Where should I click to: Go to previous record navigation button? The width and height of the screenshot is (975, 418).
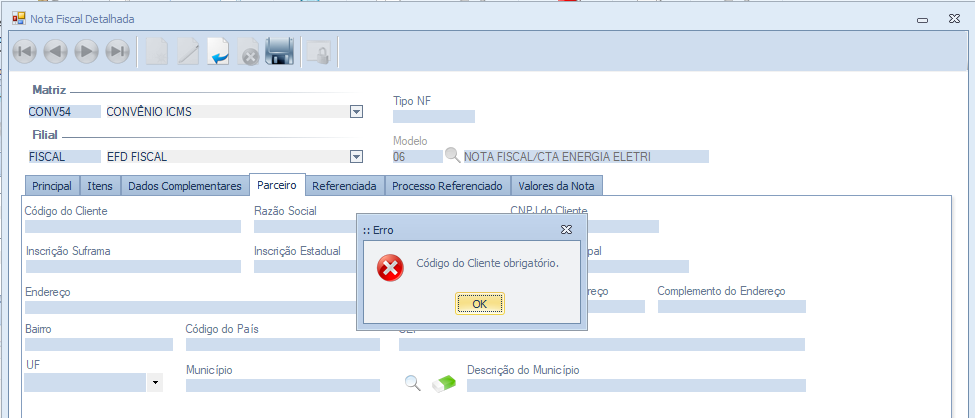56,52
